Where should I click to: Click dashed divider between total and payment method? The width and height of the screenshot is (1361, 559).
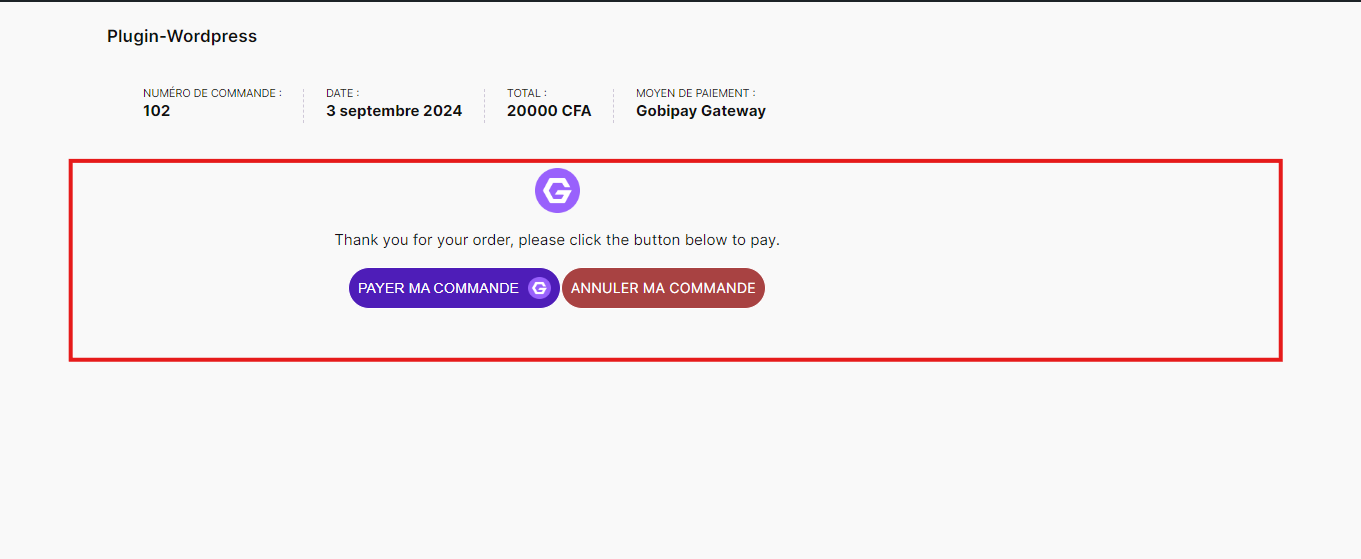(x=614, y=105)
